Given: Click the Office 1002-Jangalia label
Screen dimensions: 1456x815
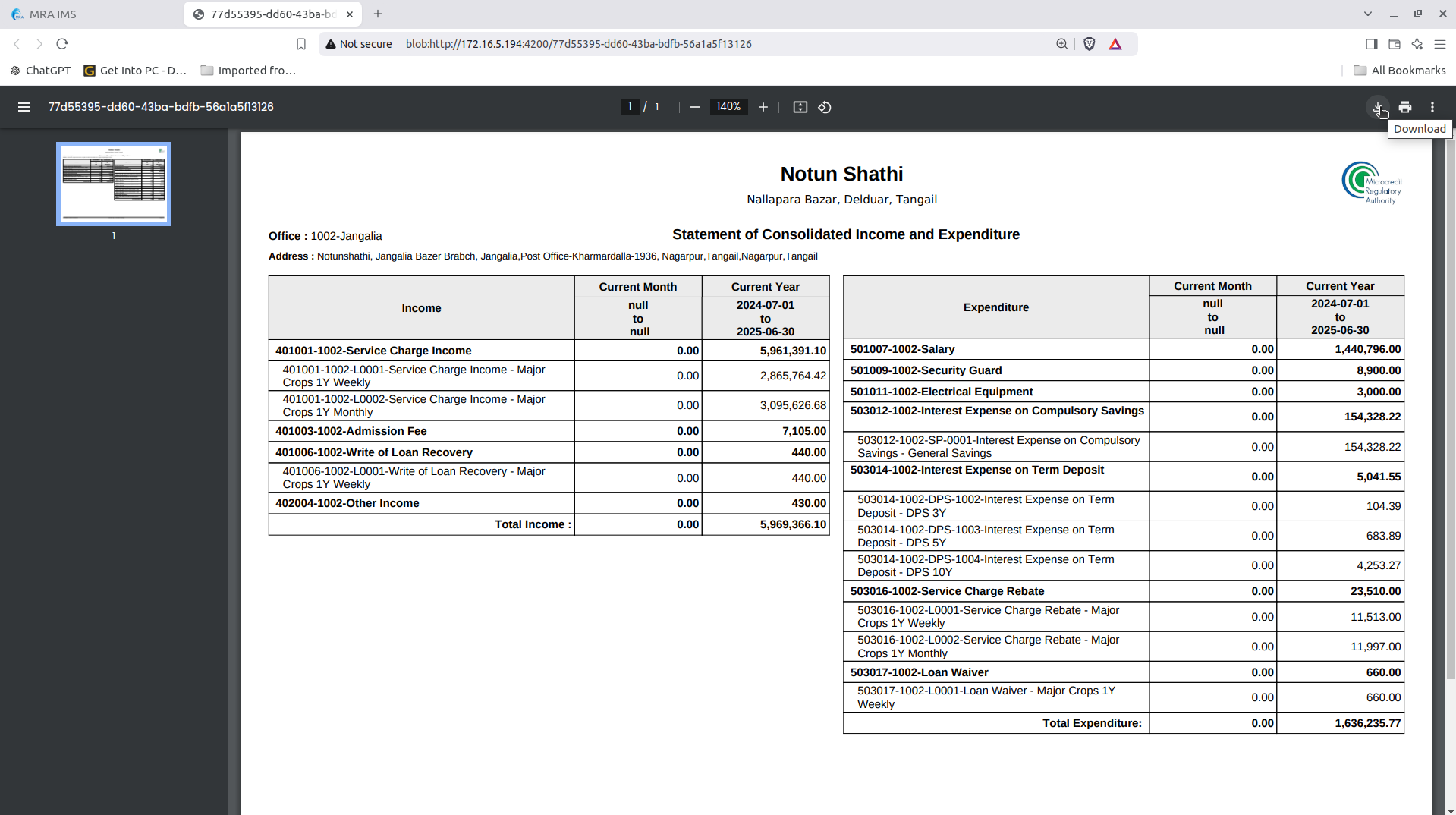Looking at the screenshot, I should pos(325,236).
